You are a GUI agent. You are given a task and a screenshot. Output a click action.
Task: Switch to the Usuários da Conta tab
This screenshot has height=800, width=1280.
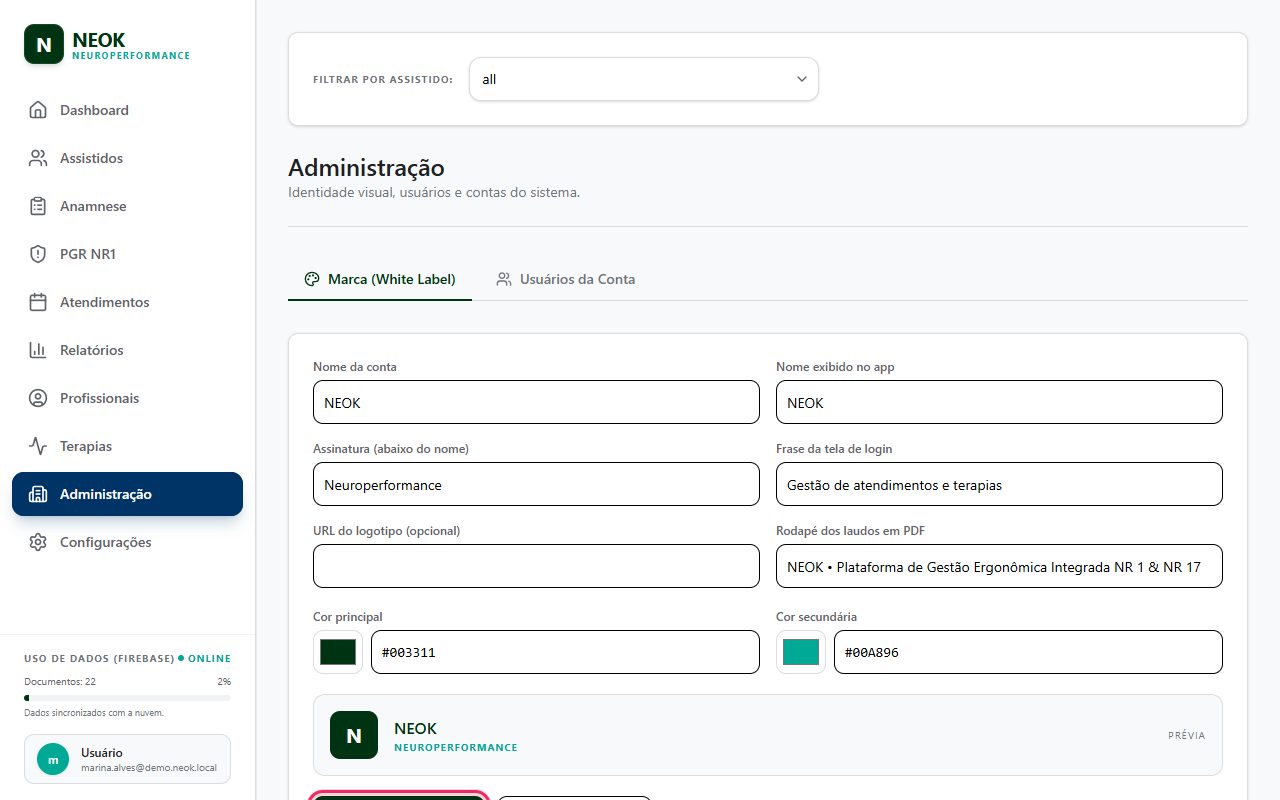566,279
